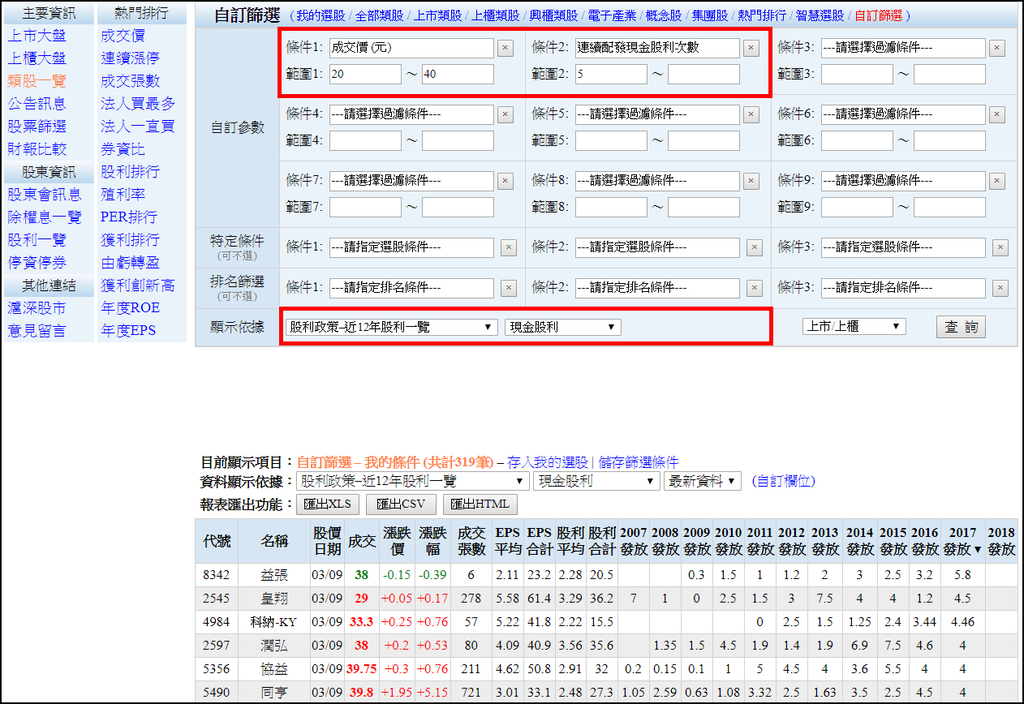Open the 我的選股 tab
This screenshot has width=1024, height=704.
point(320,16)
